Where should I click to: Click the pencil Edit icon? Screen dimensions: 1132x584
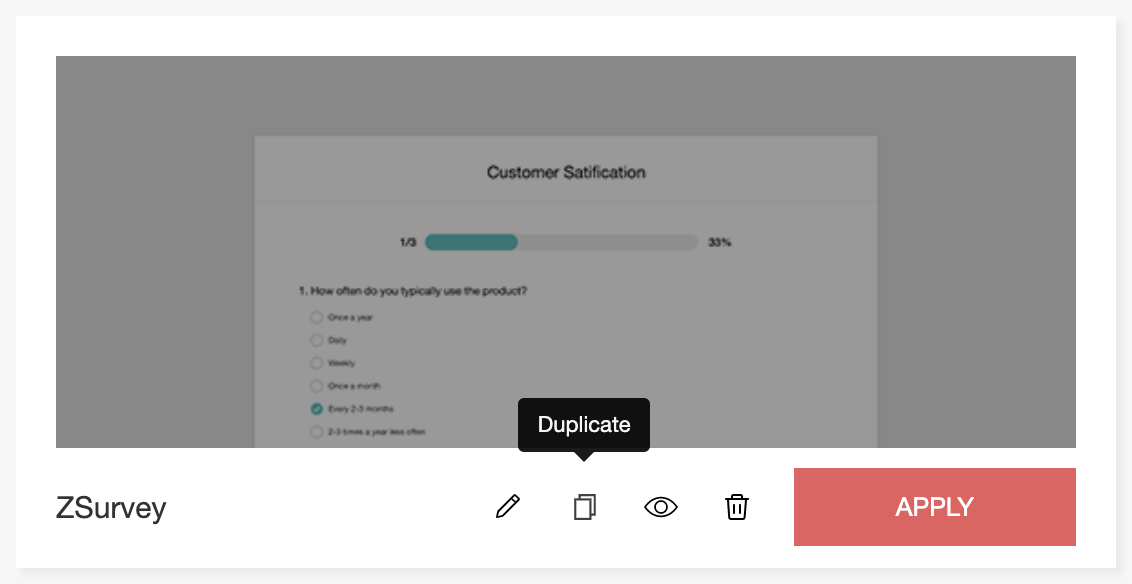508,507
